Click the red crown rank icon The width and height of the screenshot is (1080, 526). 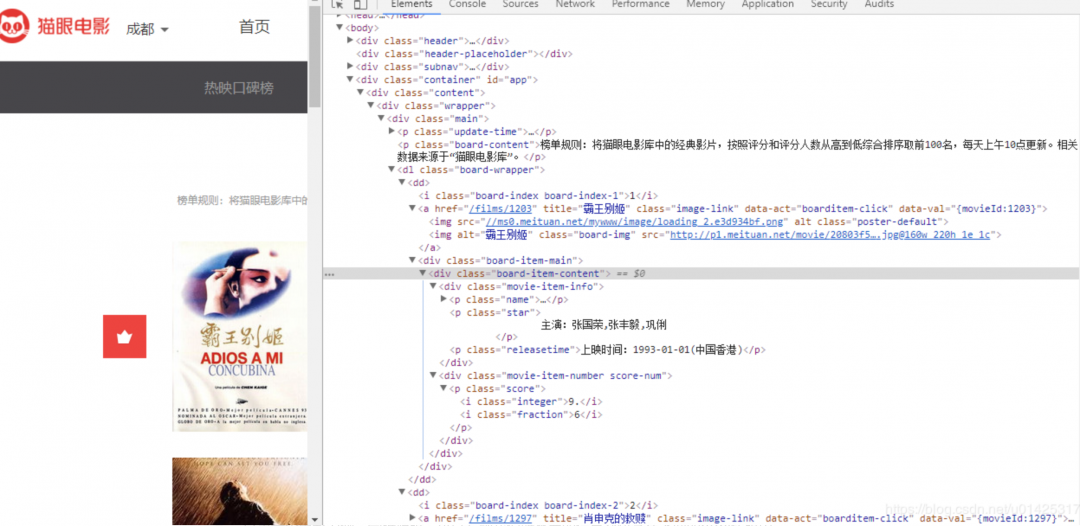pos(125,337)
